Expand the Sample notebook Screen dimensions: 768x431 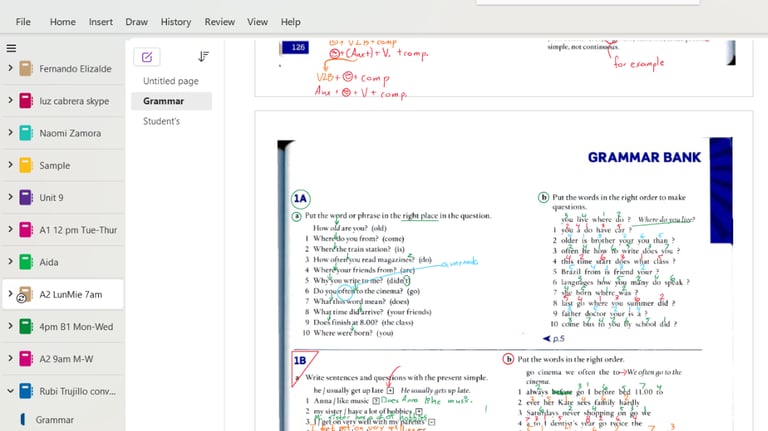point(10,165)
